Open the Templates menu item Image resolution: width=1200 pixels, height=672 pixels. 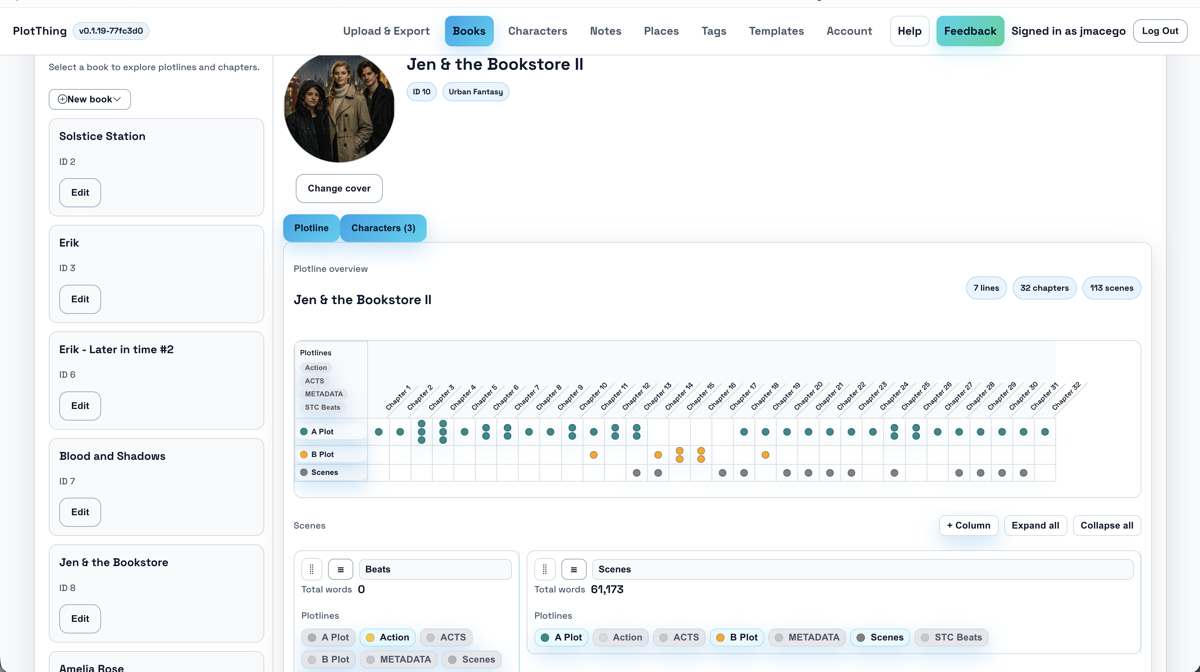pos(776,31)
